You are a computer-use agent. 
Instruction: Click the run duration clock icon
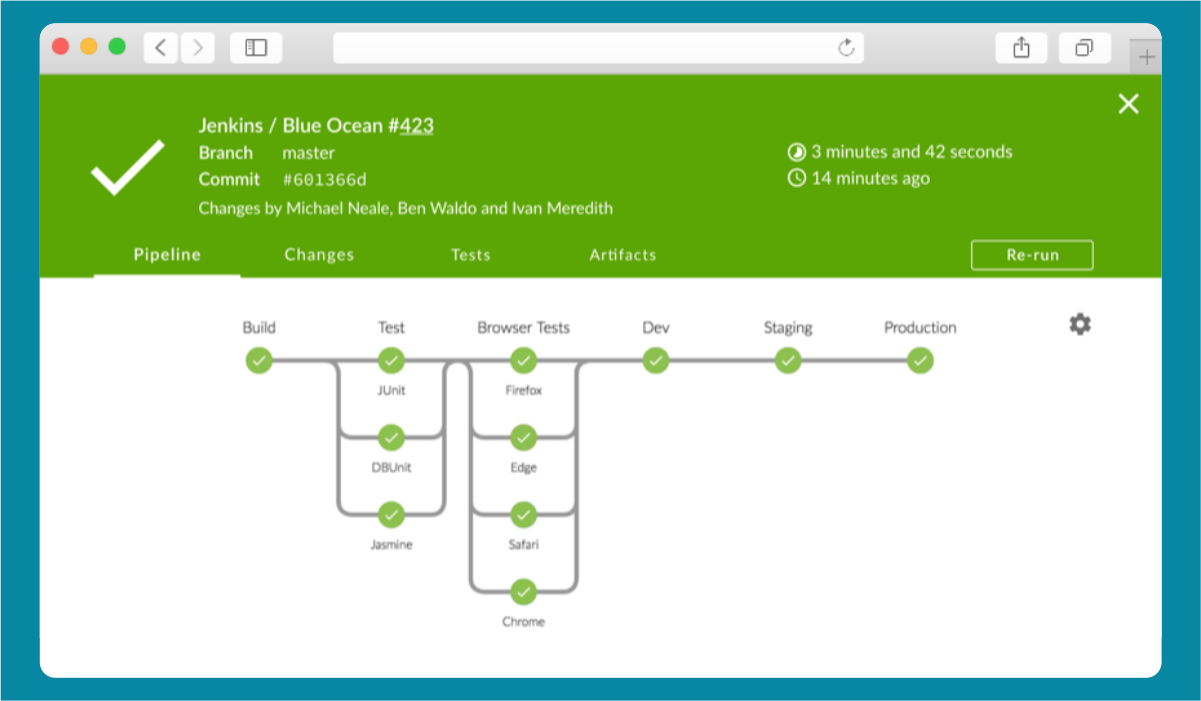(797, 152)
